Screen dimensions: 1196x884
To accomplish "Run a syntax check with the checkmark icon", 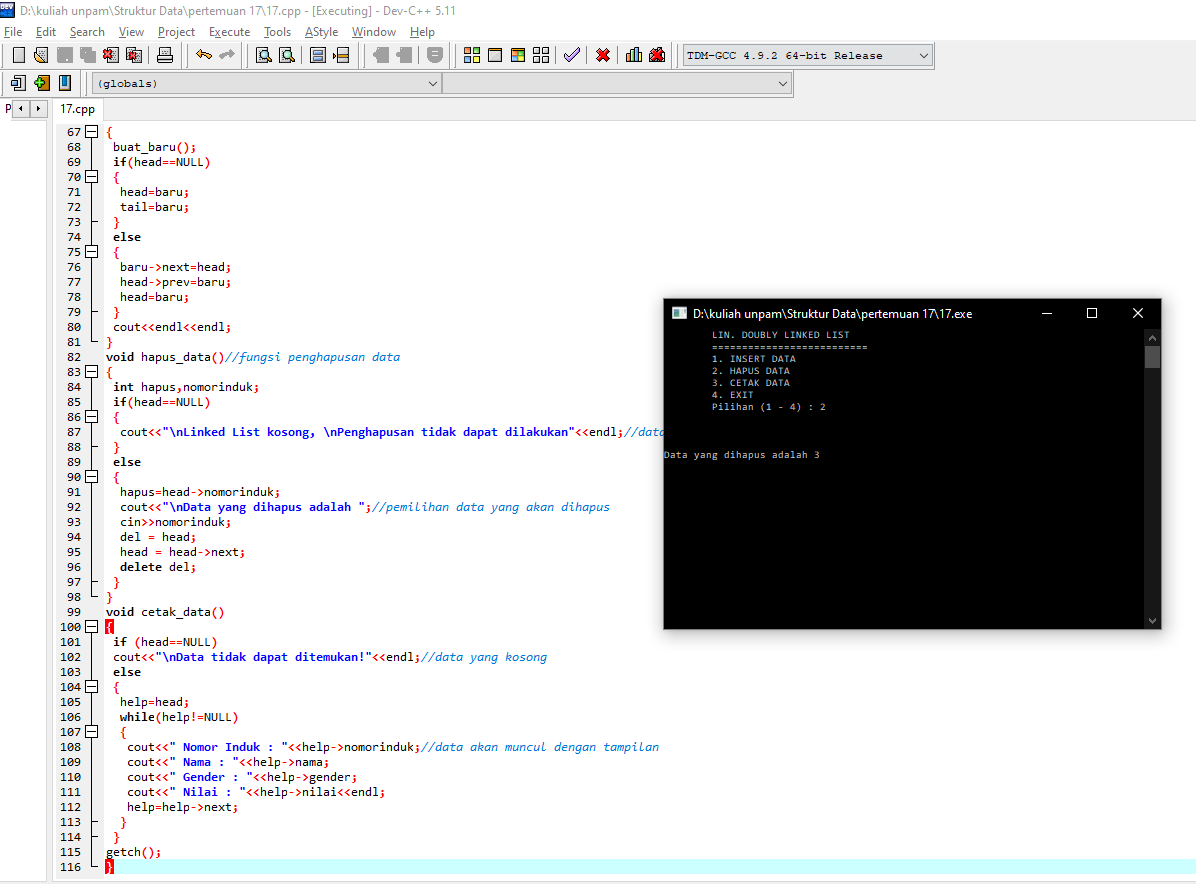I will click(572, 55).
